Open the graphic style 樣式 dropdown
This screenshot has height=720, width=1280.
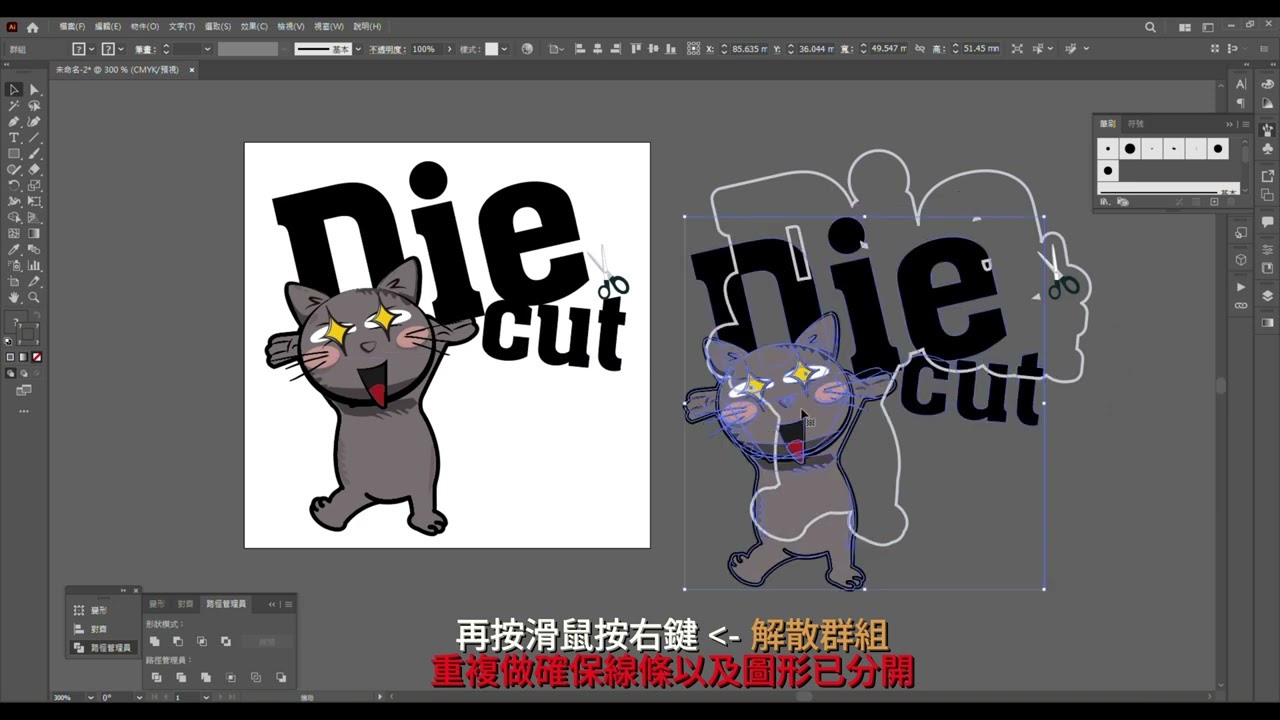[x=504, y=49]
